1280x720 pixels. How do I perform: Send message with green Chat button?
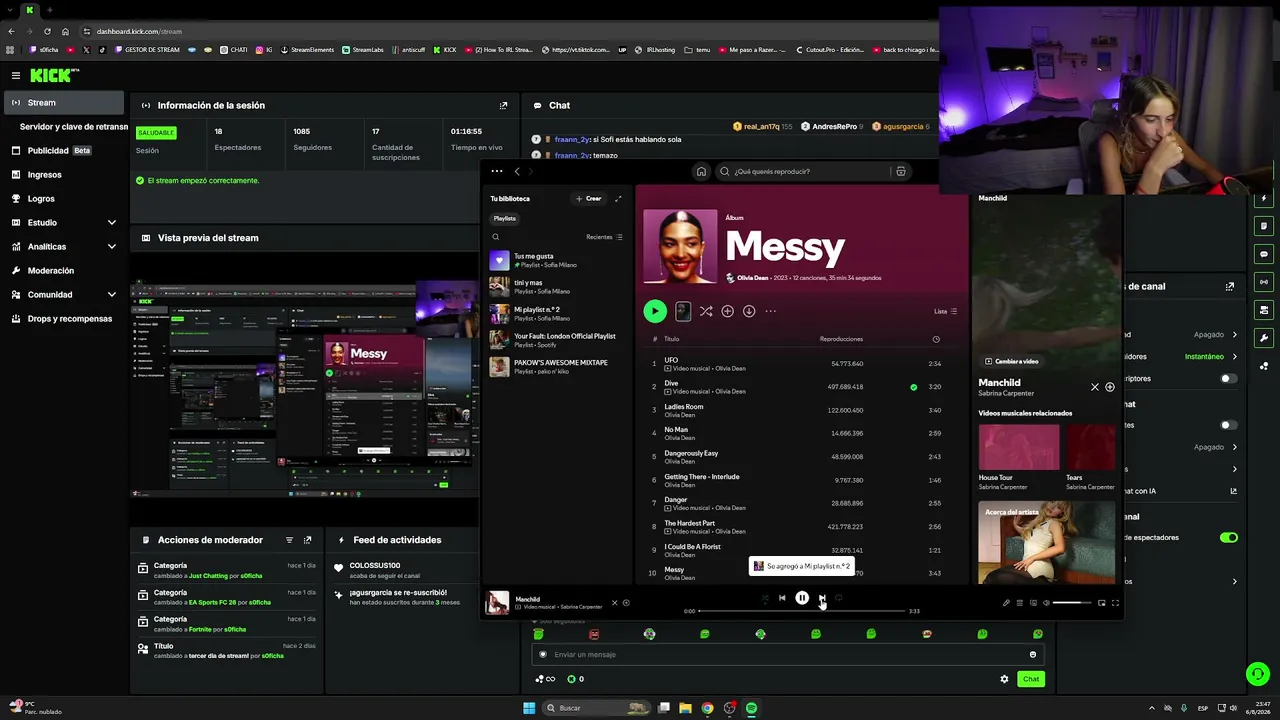pyautogui.click(x=1031, y=679)
